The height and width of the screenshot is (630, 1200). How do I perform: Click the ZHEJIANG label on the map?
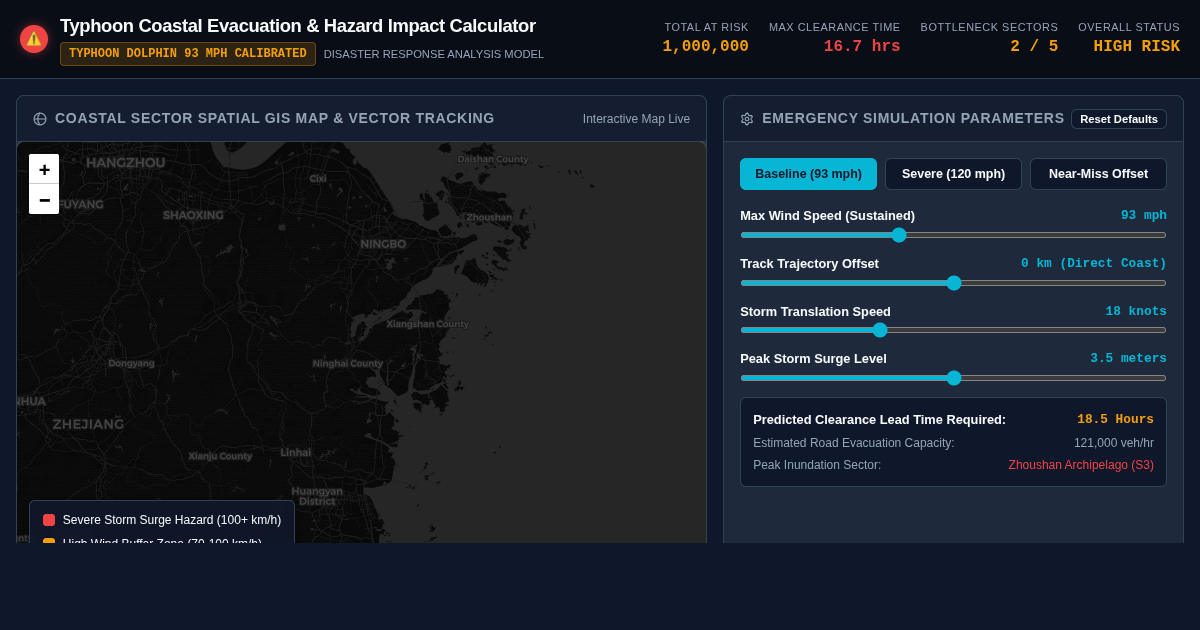(88, 424)
